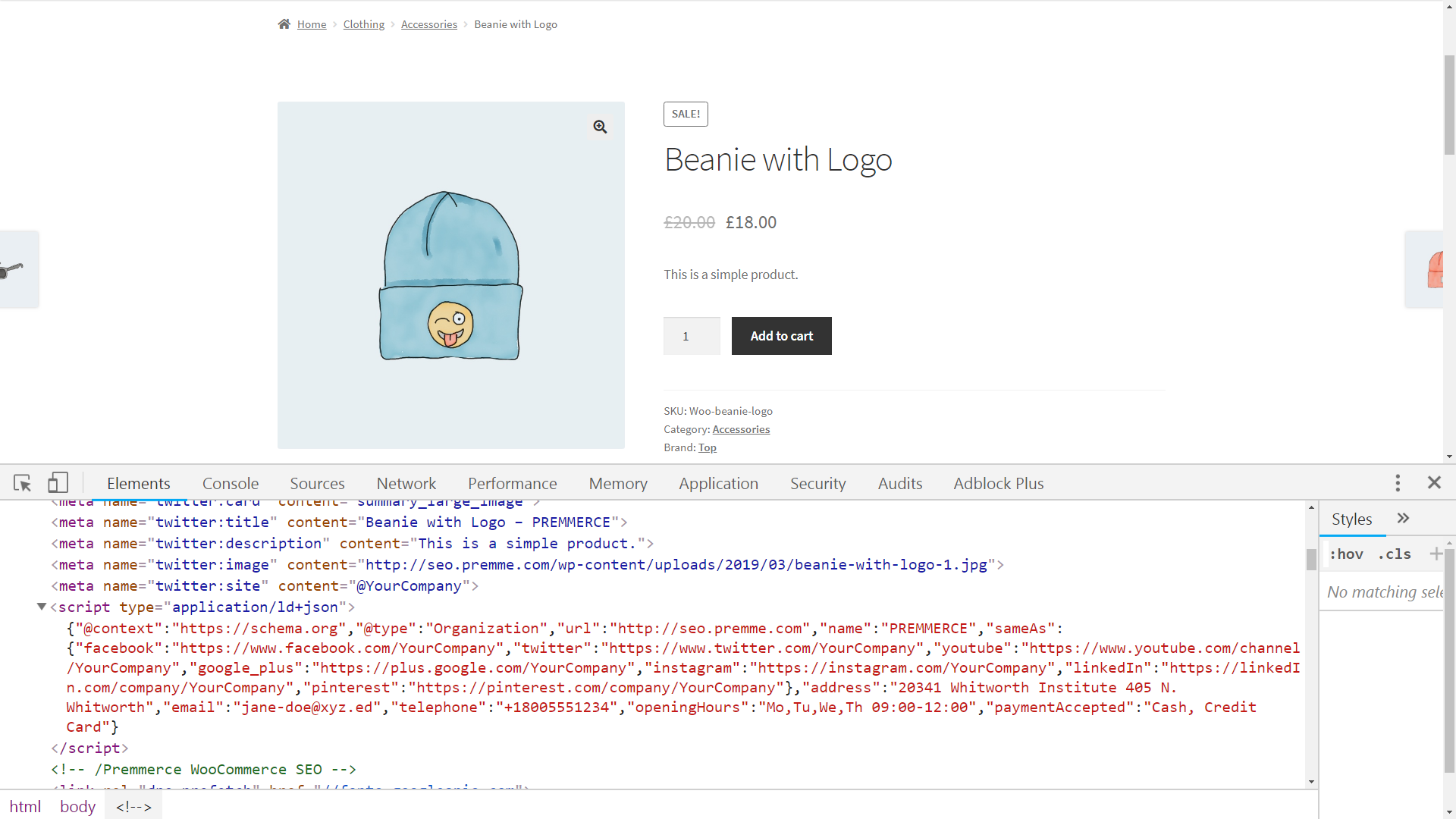This screenshot has height=819, width=1456.
Task: Click the Home breadcrumb house icon
Action: (284, 24)
